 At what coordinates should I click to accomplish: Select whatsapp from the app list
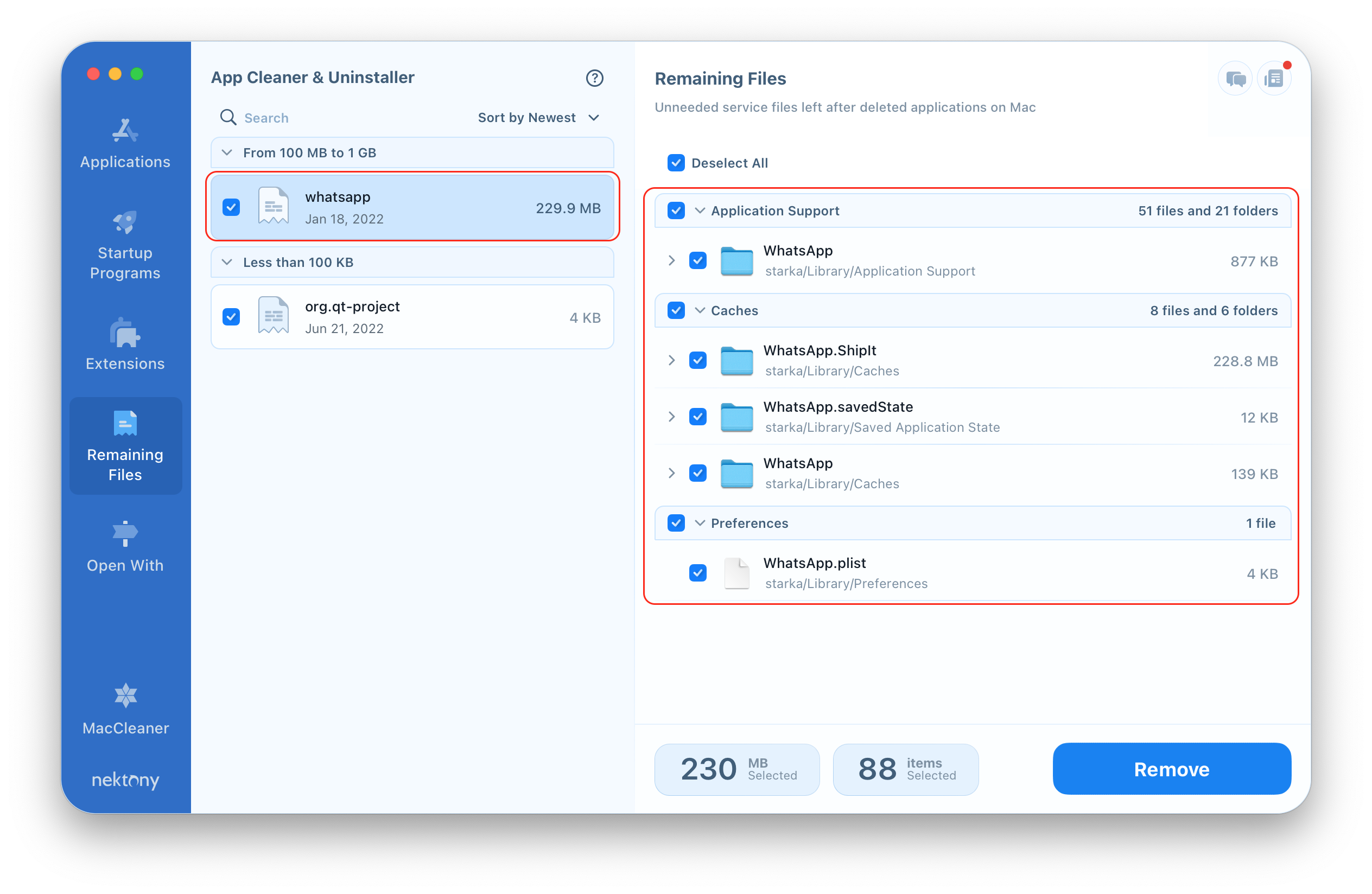click(412, 207)
